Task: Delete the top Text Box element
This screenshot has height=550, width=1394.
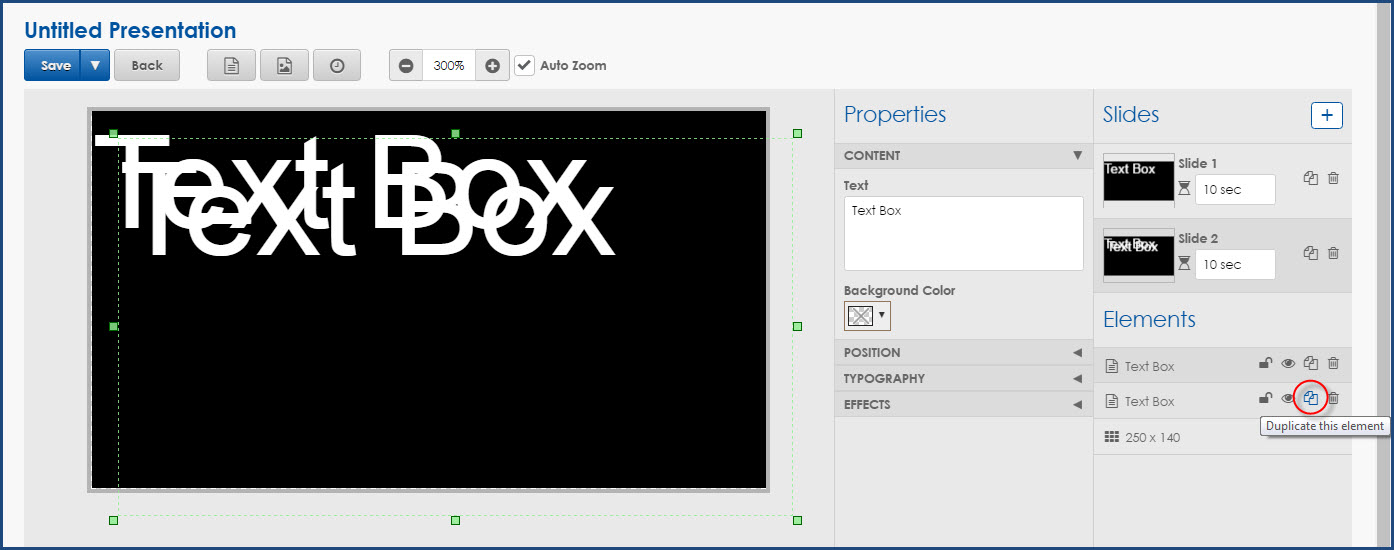Action: click(x=1333, y=363)
